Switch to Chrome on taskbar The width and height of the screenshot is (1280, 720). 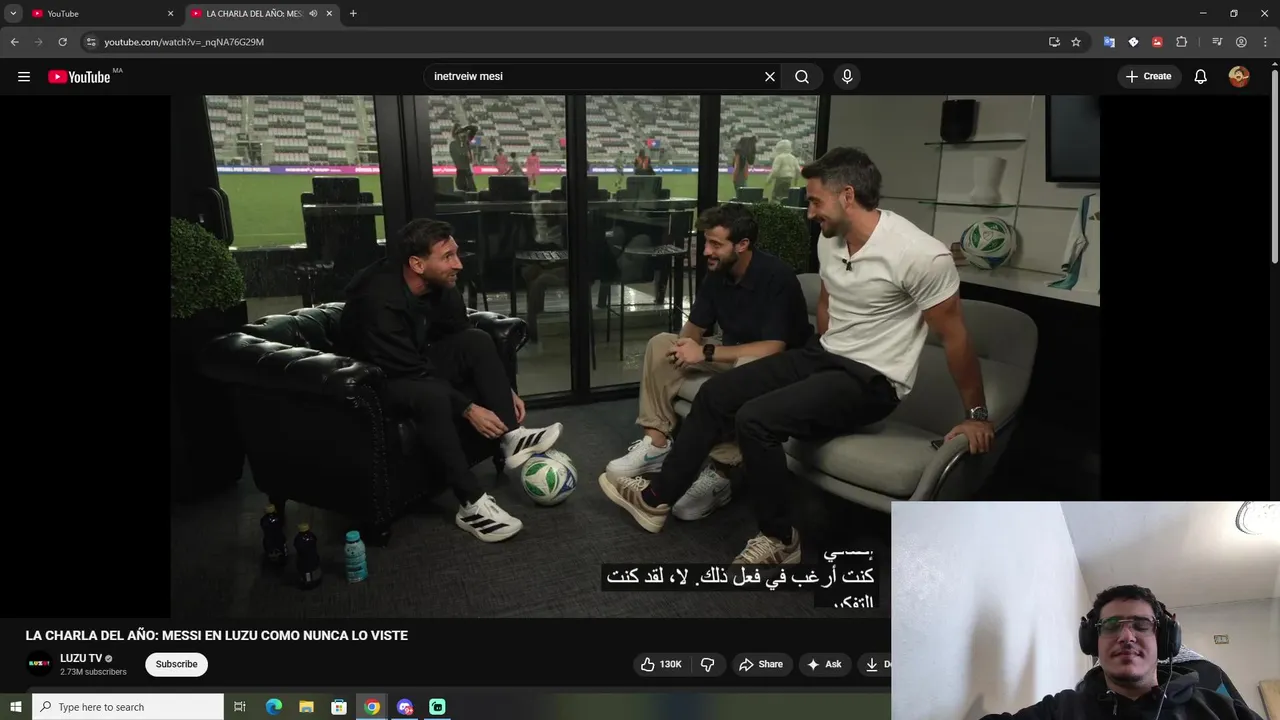(372, 707)
